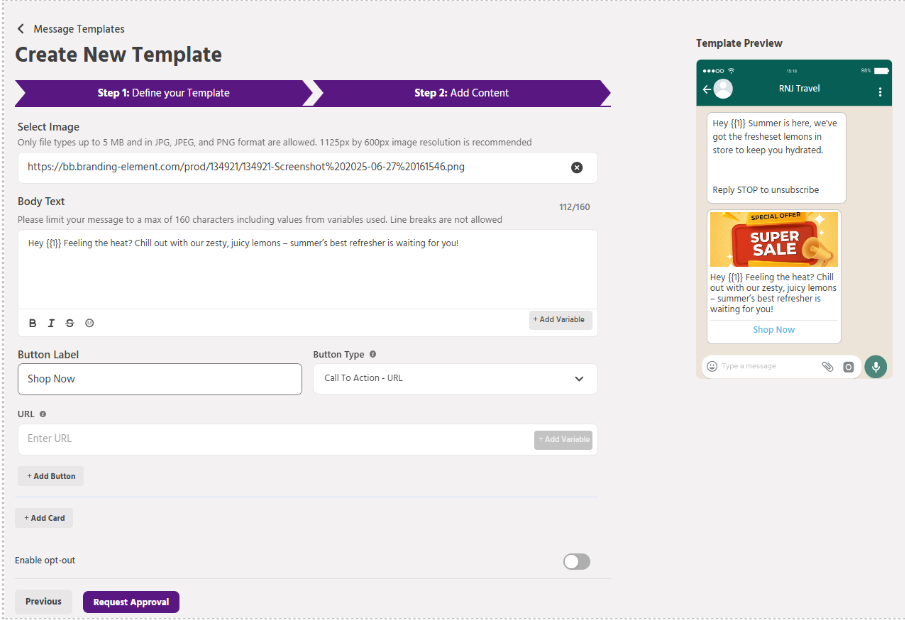Open the emoji picker icon

pyautogui.click(x=89, y=323)
